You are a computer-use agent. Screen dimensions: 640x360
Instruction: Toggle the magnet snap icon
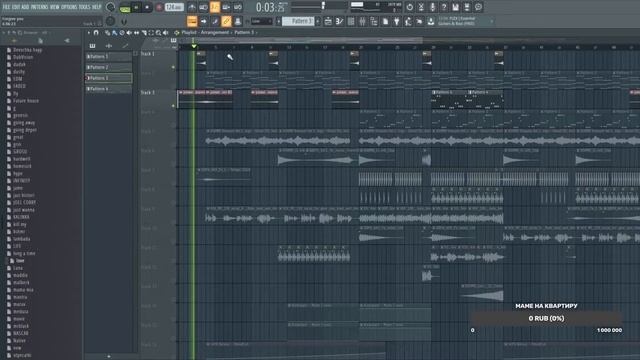pyautogui.click(x=96, y=33)
